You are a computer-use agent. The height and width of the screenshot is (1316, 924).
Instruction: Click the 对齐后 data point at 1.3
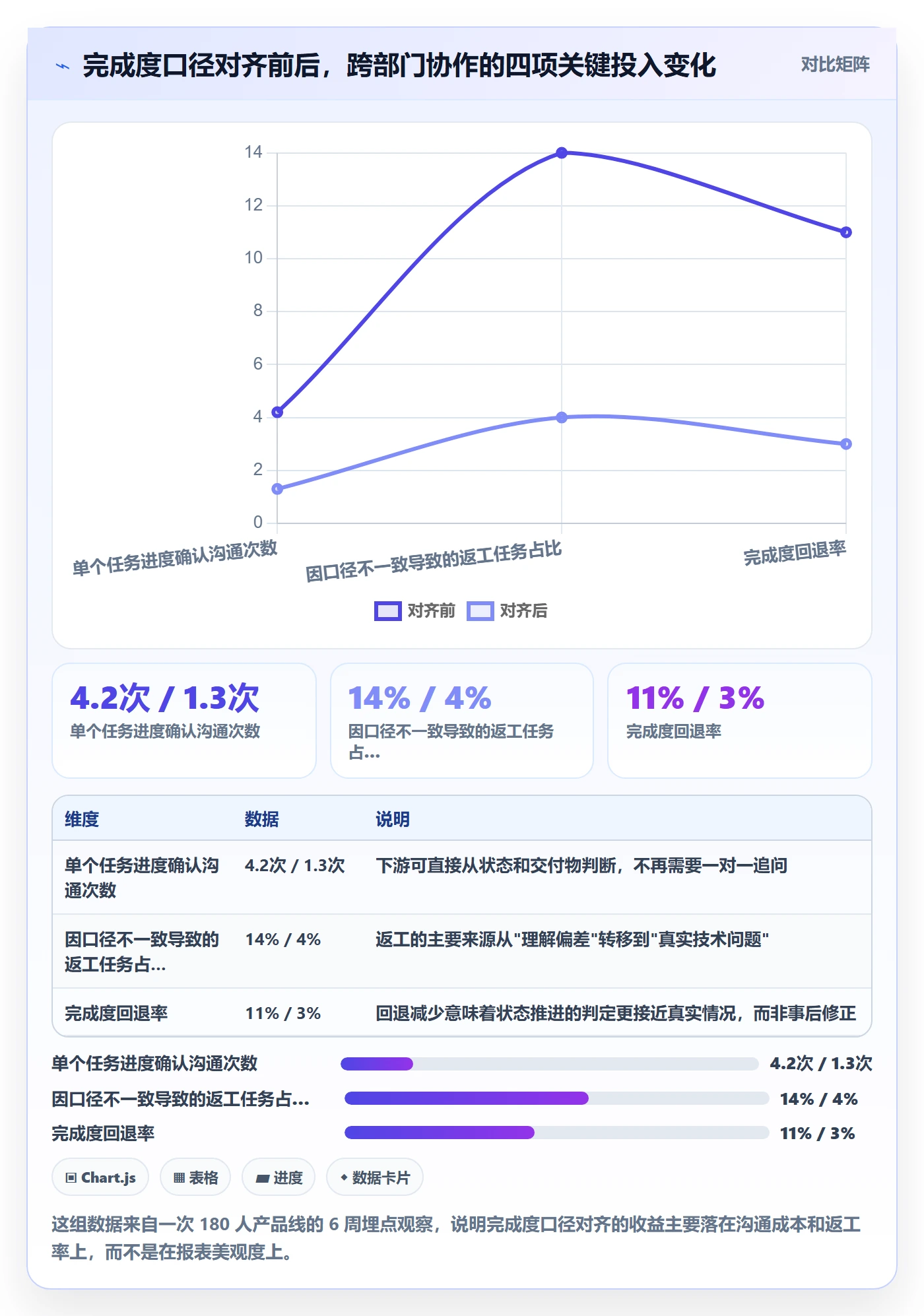tap(277, 489)
